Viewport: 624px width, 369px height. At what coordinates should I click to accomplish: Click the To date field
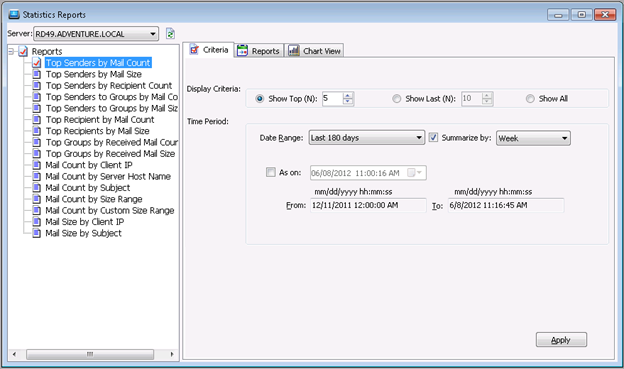click(506, 205)
